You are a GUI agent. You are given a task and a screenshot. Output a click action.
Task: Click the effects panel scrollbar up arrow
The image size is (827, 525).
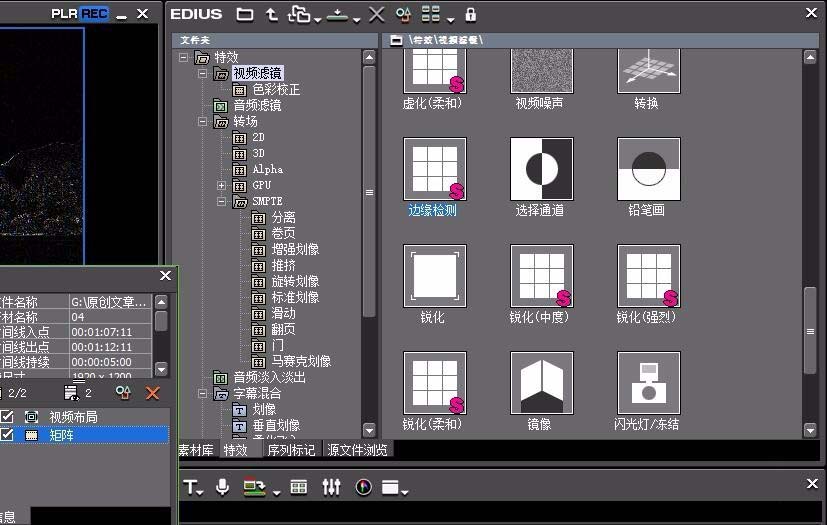point(810,57)
